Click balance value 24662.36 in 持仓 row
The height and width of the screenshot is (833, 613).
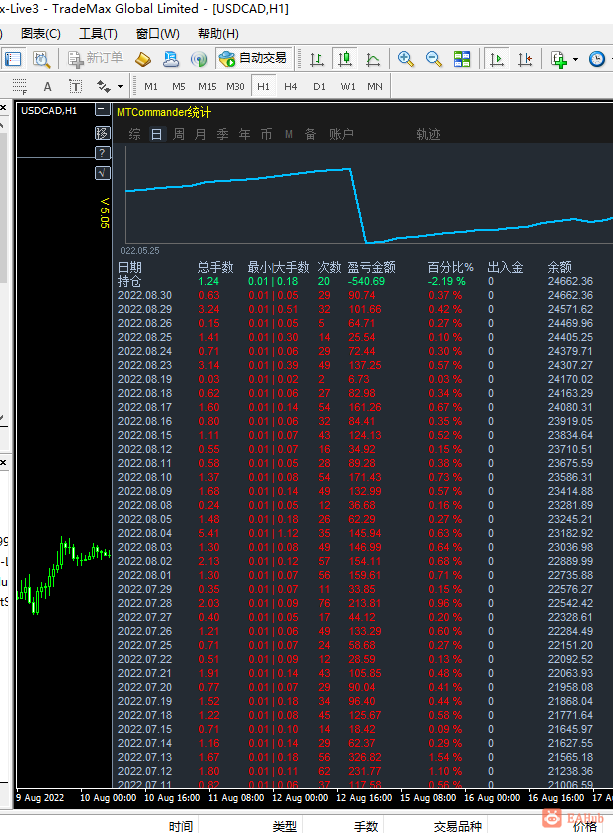(571, 281)
